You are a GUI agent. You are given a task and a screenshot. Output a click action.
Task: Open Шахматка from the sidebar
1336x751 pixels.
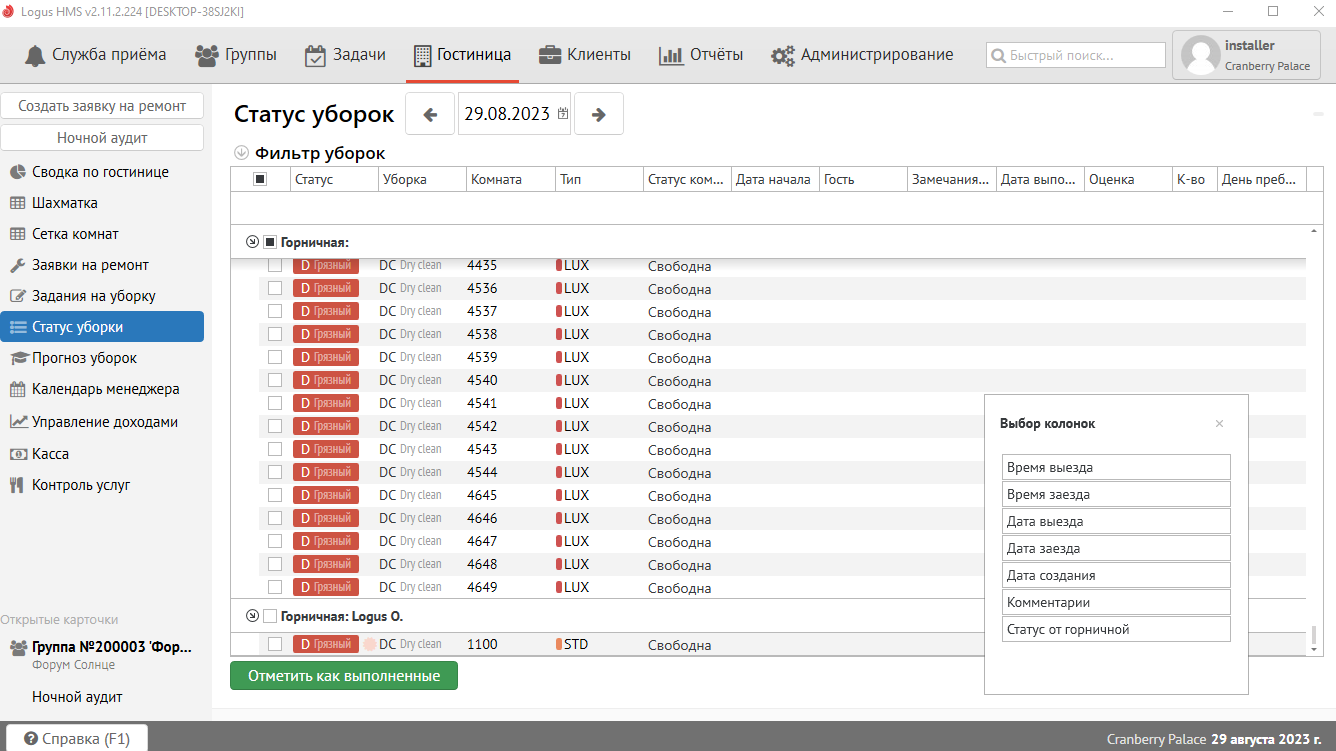tap(64, 203)
